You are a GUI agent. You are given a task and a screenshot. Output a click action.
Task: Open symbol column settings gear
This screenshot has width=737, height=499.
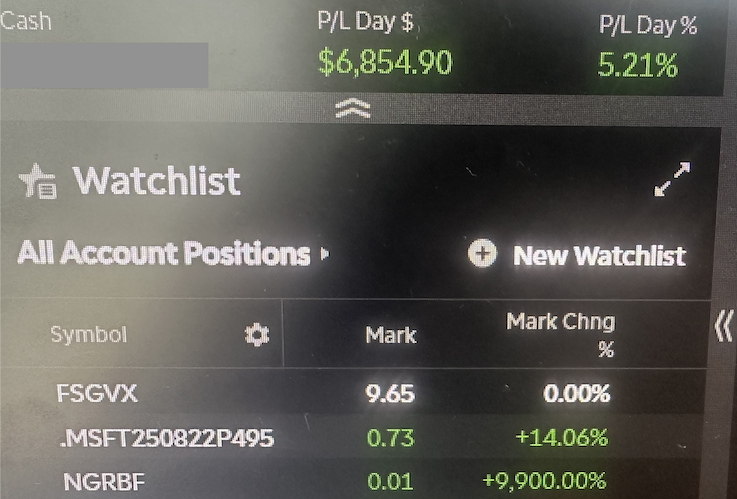(x=257, y=335)
